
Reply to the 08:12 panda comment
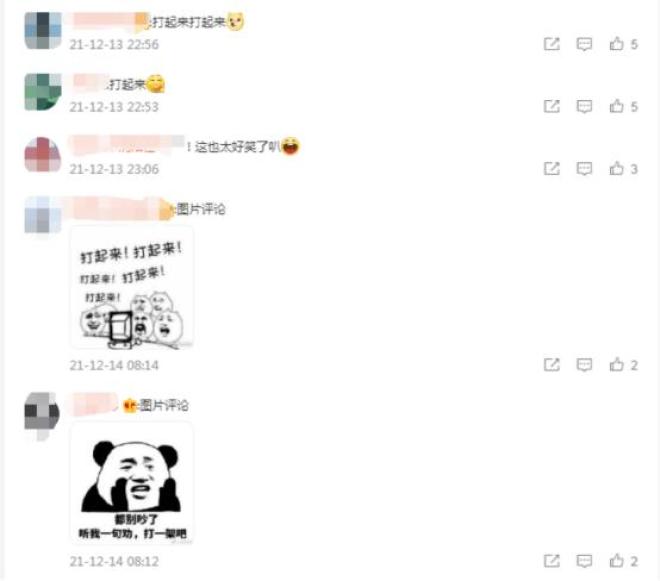[584, 561]
